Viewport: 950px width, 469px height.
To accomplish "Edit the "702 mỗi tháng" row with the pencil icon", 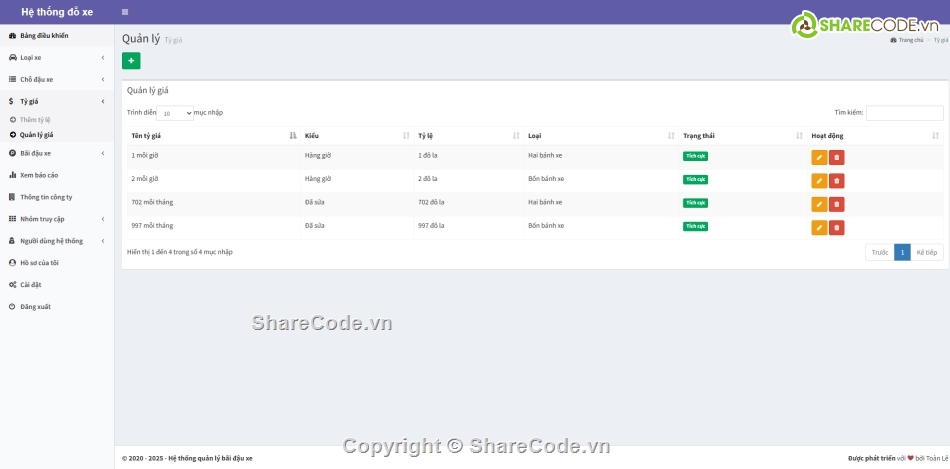I will [x=819, y=204].
